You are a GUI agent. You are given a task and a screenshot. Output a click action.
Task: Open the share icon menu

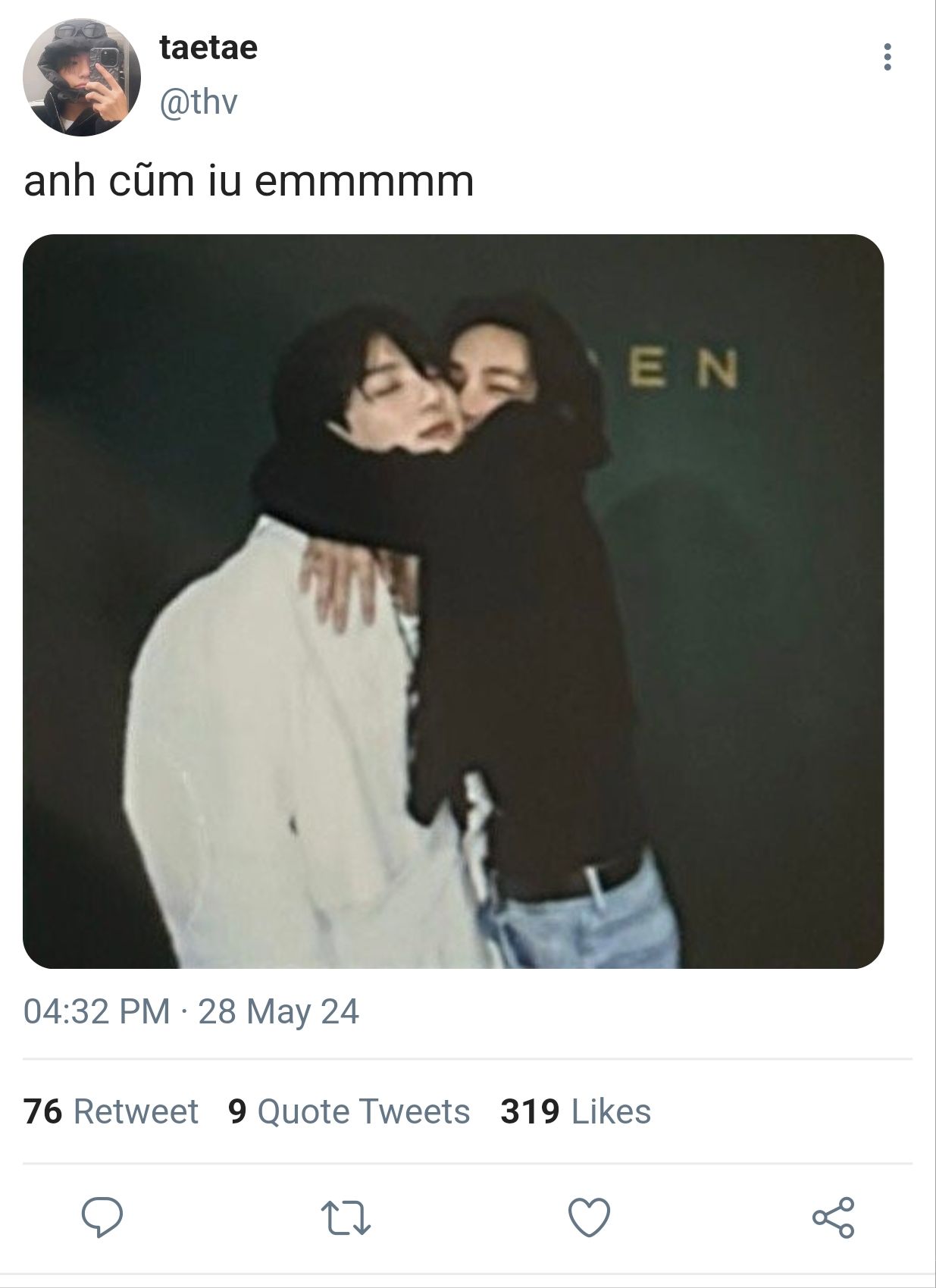[833, 1217]
